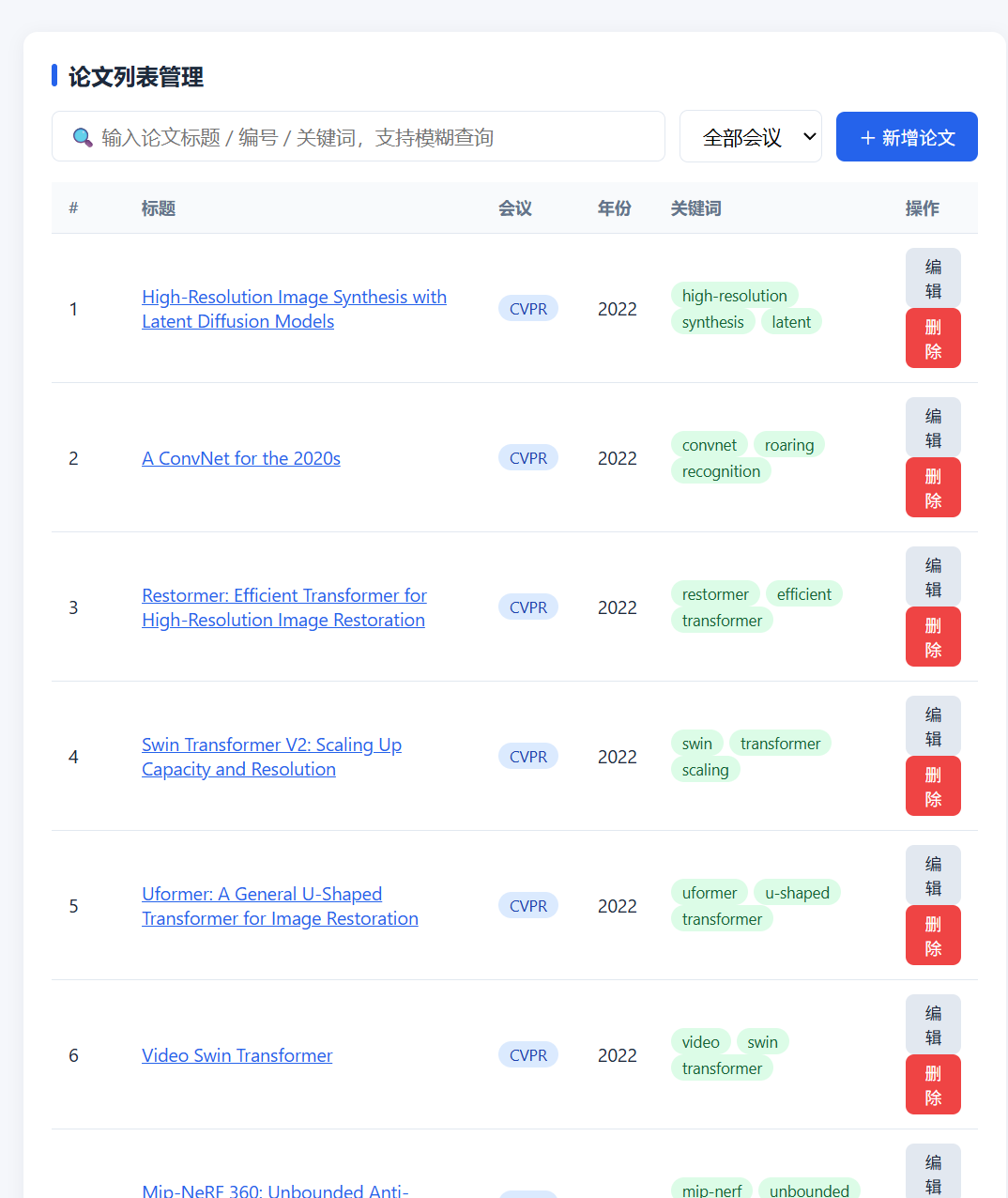The width and height of the screenshot is (1008, 1198).
Task: Edit the Uformer paper row
Action: (x=933, y=875)
